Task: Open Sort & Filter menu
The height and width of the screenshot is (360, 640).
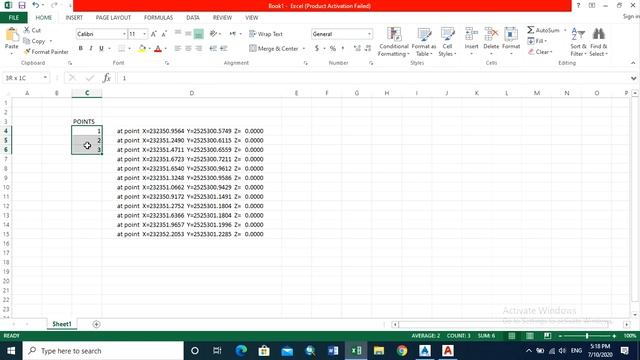Action: coord(578,42)
